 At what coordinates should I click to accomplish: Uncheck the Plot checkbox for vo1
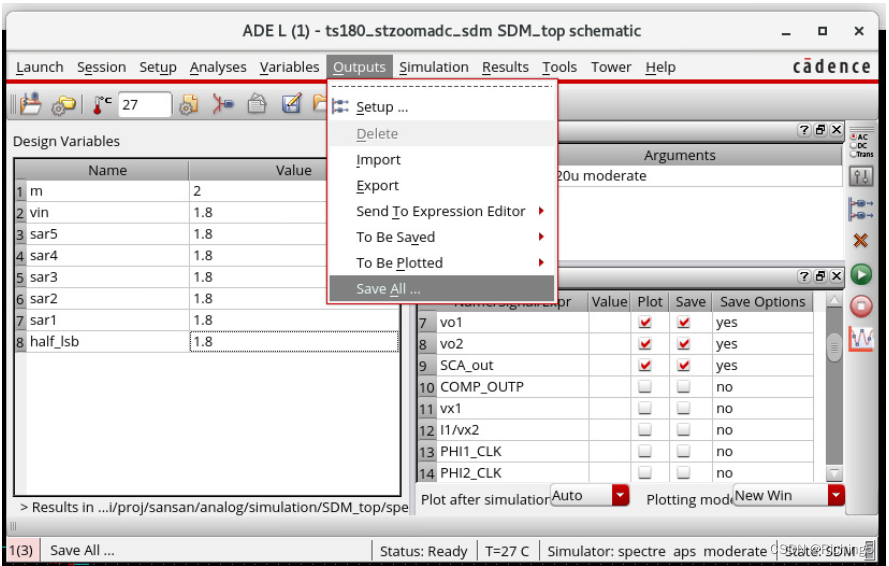[645, 323]
